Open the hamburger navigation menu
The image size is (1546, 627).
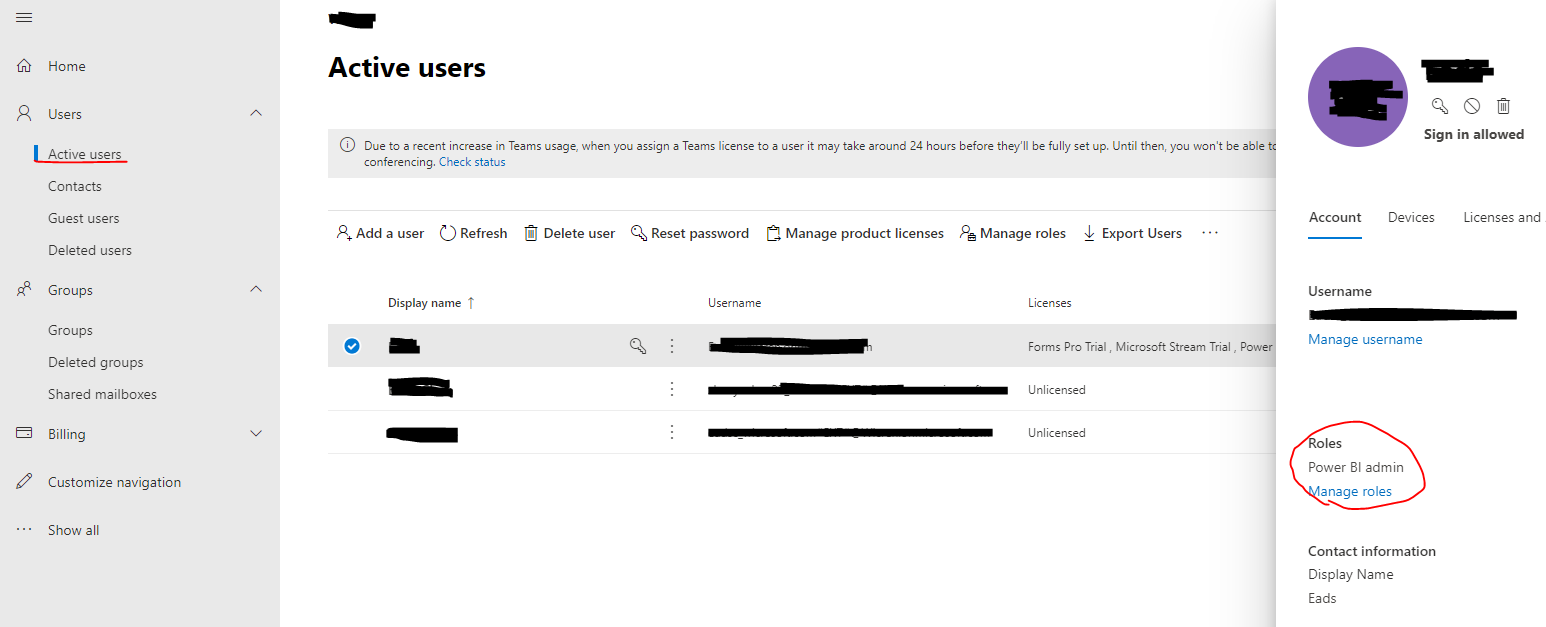tap(24, 18)
